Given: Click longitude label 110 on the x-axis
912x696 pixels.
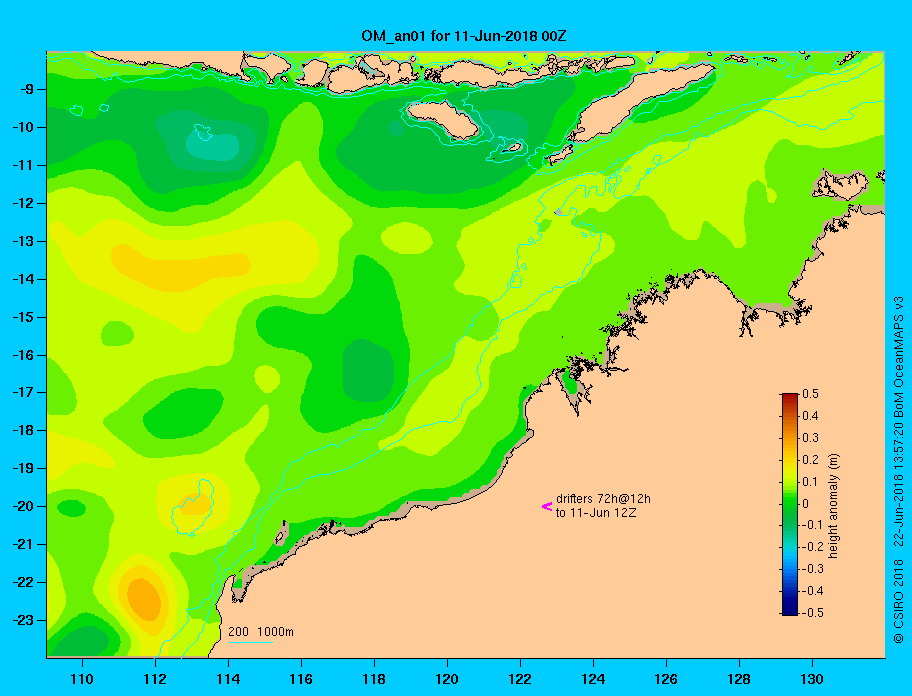Looking at the screenshot, I should (x=82, y=679).
